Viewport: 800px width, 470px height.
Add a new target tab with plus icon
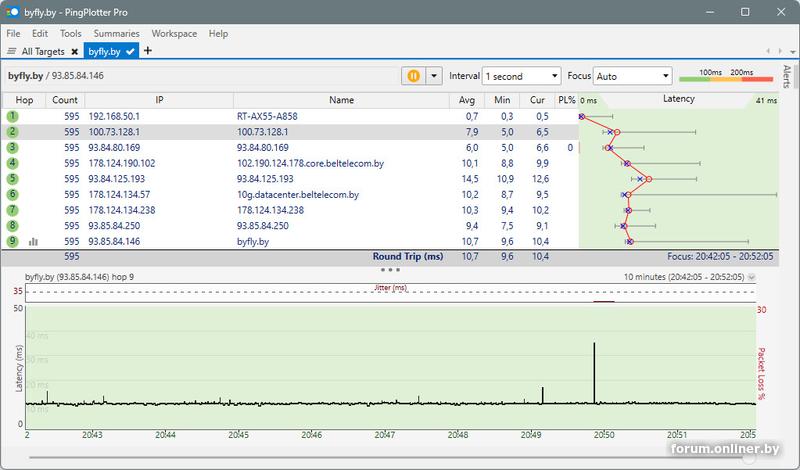(x=148, y=51)
